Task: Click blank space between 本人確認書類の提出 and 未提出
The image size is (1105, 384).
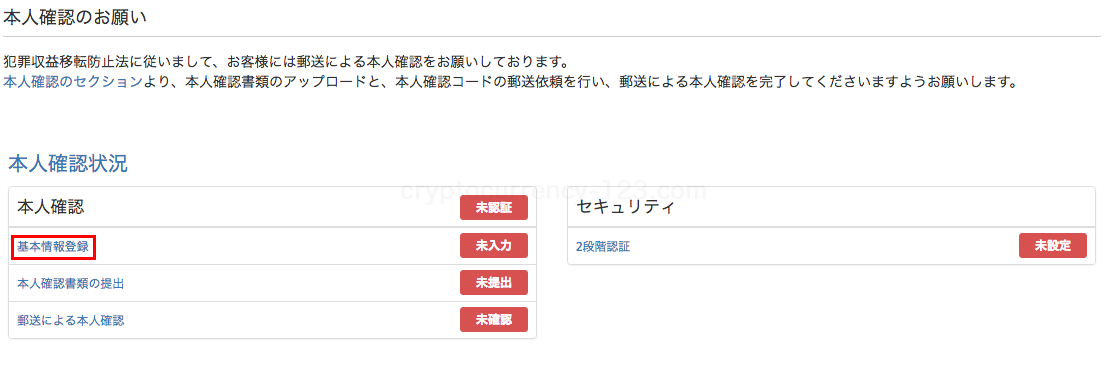Action: click(x=292, y=283)
